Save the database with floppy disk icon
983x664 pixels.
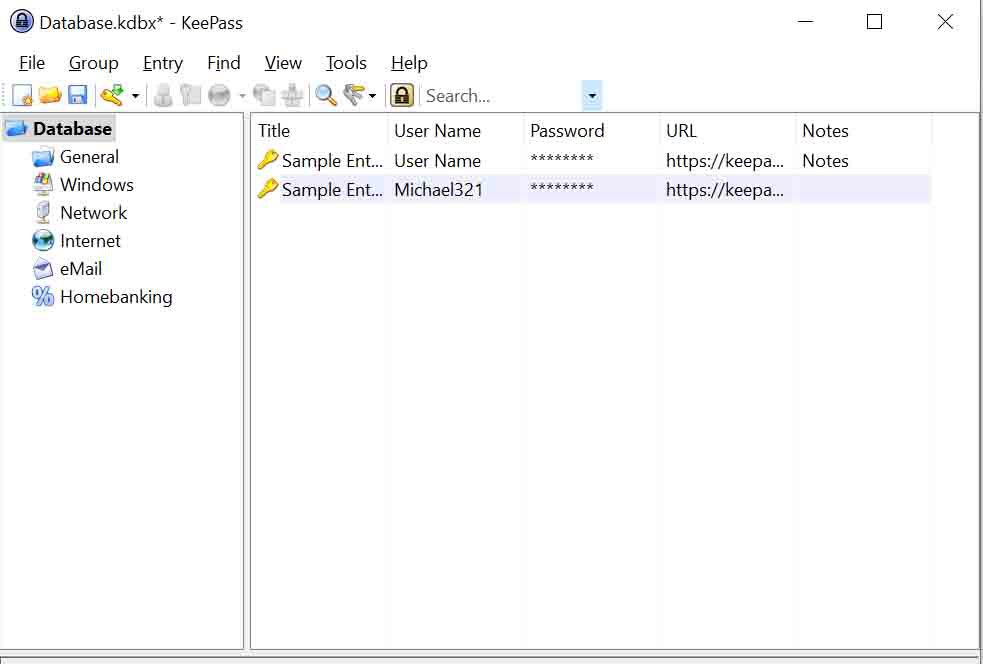(77, 96)
